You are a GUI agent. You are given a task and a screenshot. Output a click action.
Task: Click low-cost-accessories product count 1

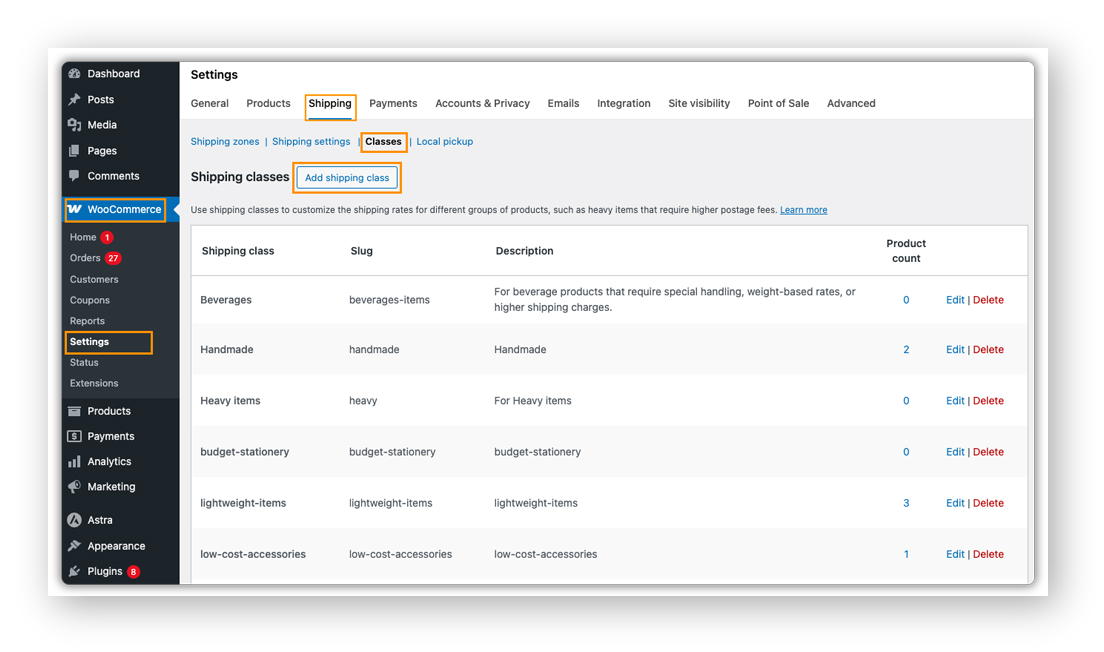tap(906, 554)
